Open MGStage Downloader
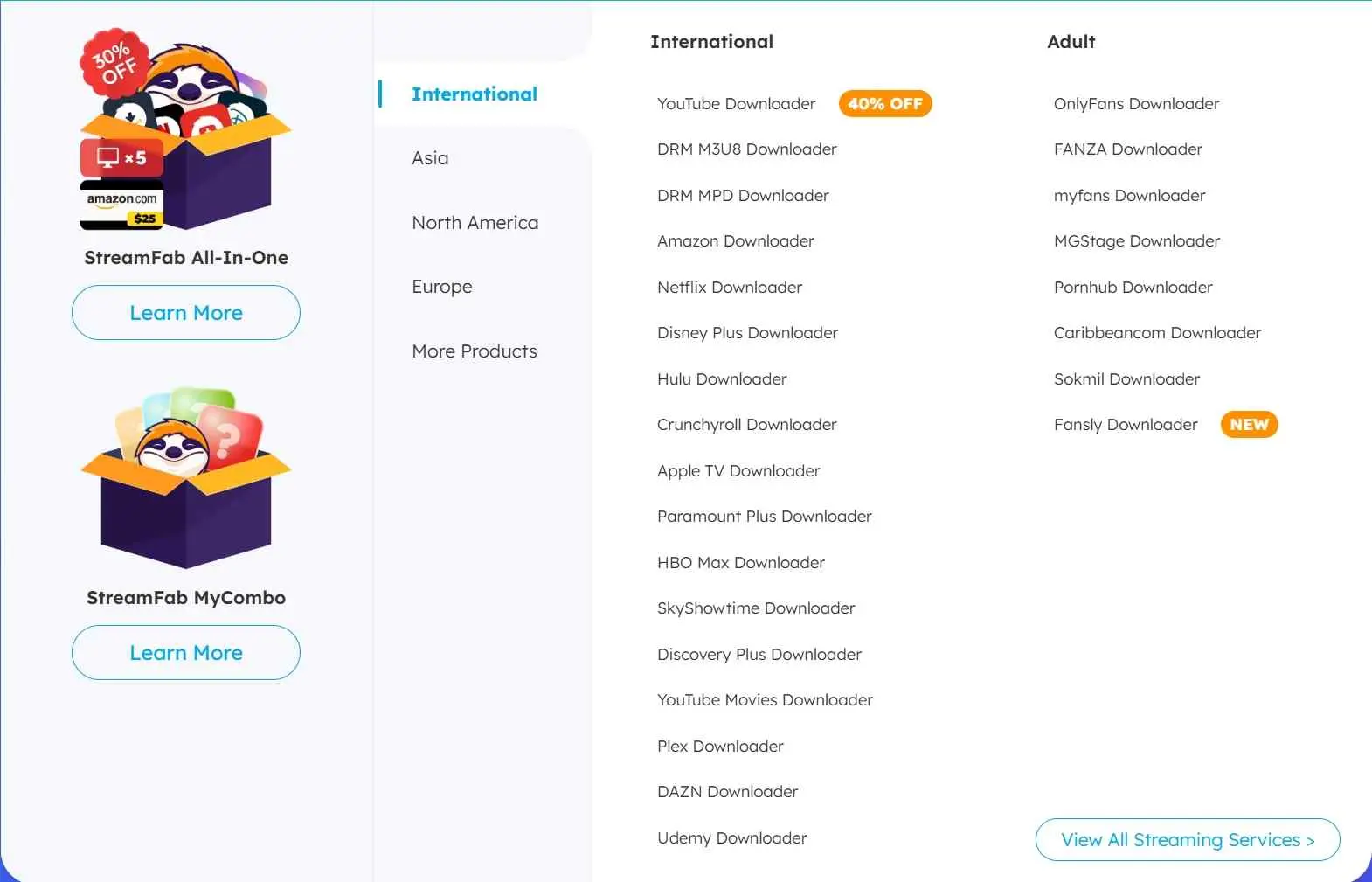 click(1137, 241)
